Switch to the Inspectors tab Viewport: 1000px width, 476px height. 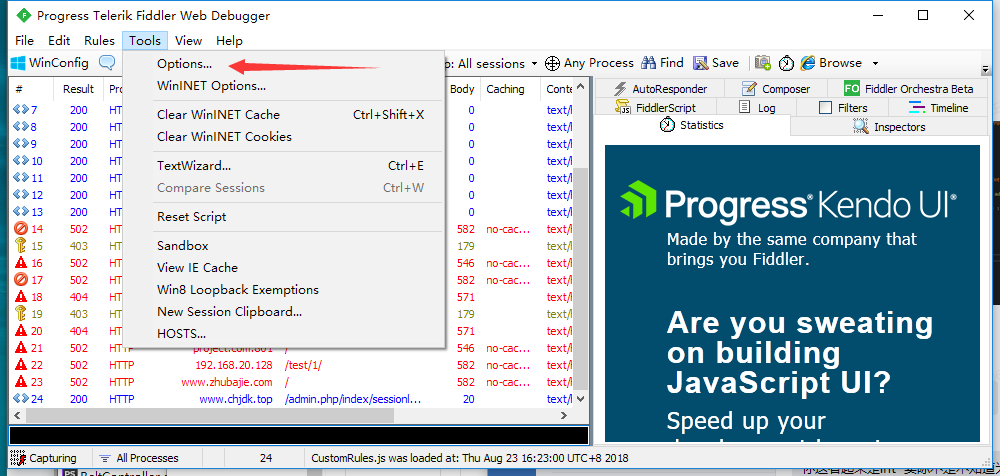pos(889,127)
